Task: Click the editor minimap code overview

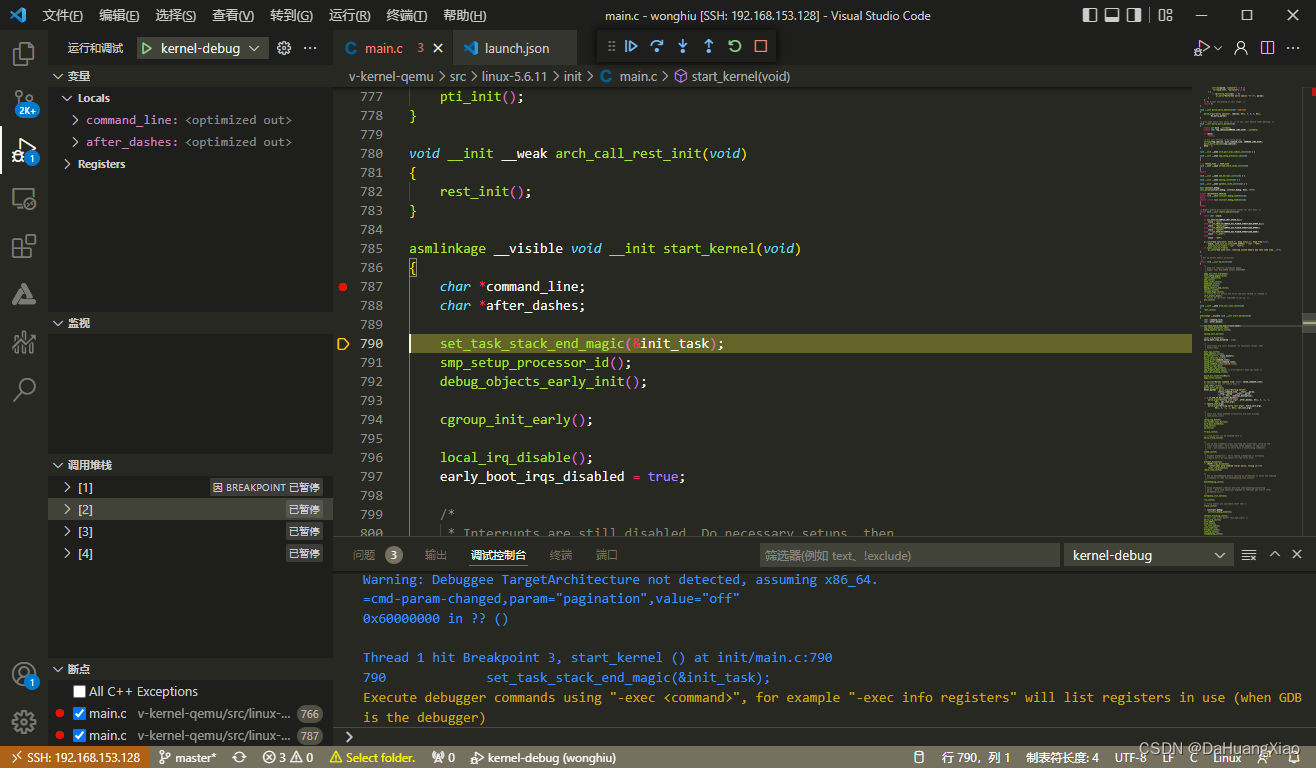Action: pos(1249,310)
